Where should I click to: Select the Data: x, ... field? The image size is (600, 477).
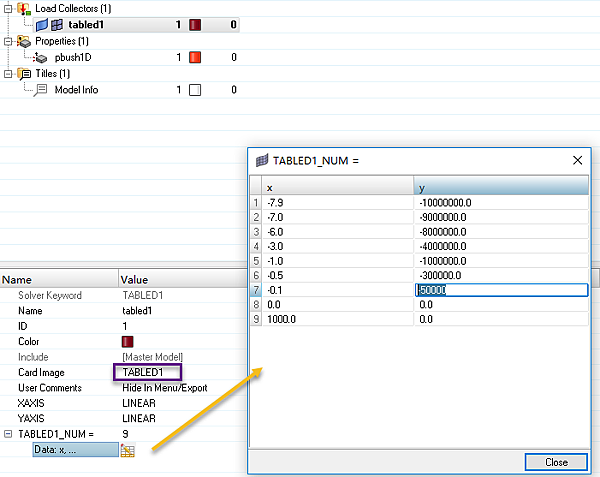(76, 449)
